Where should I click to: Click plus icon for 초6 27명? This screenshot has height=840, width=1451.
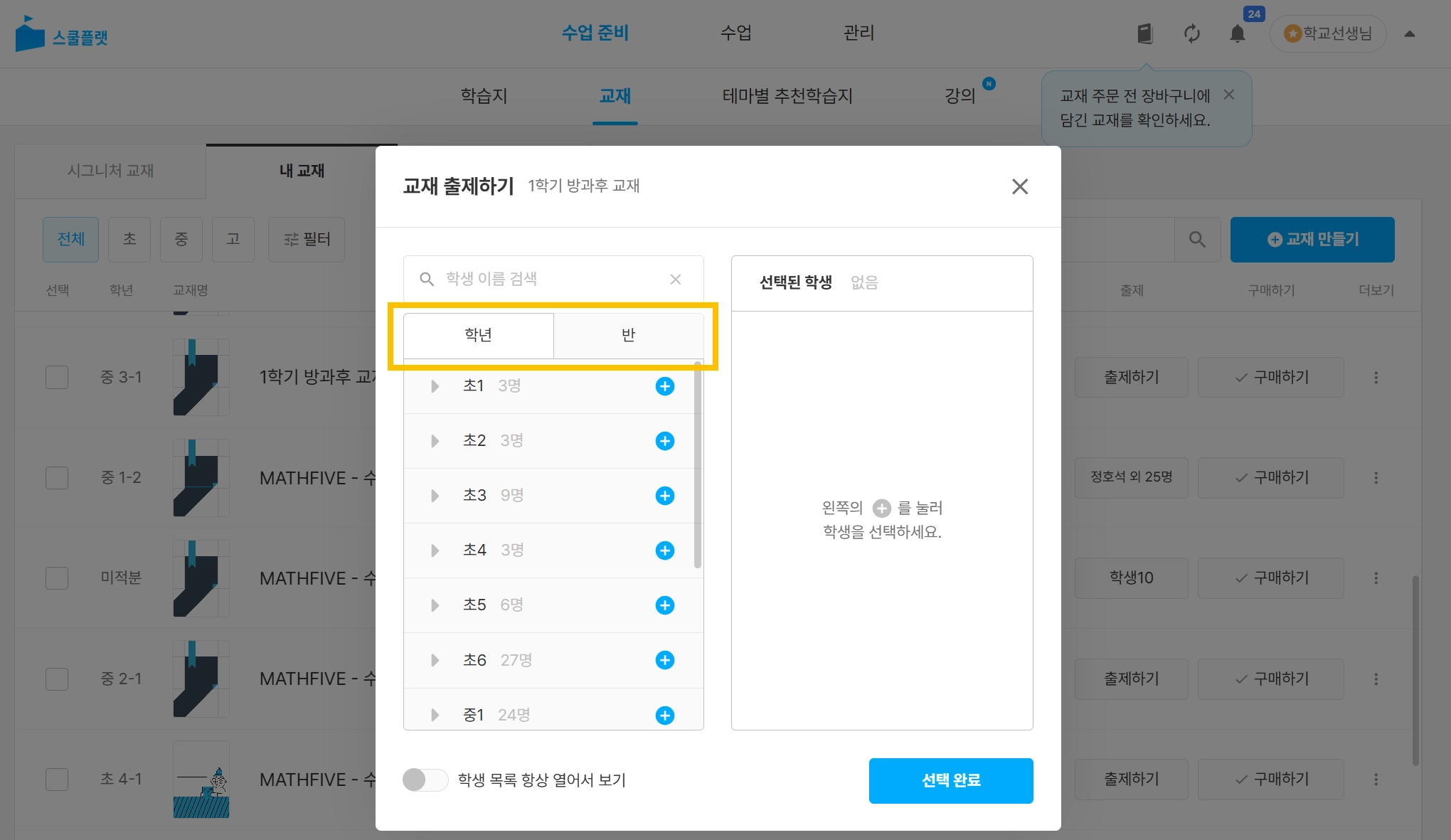pos(664,660)
